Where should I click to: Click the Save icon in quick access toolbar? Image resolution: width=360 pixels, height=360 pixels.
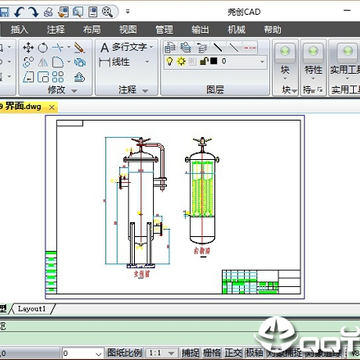coord(4,12)
